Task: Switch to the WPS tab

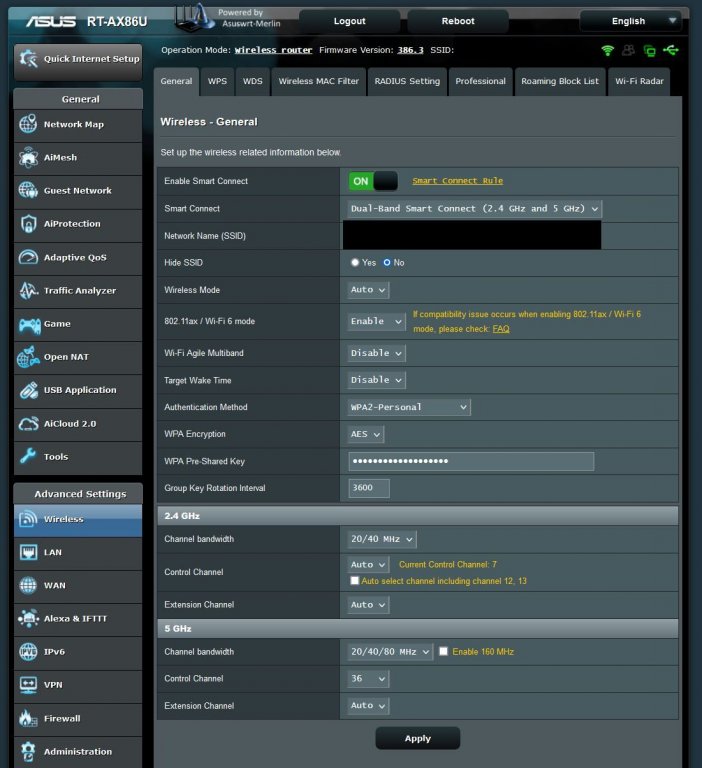Action: tap(217, 81)
